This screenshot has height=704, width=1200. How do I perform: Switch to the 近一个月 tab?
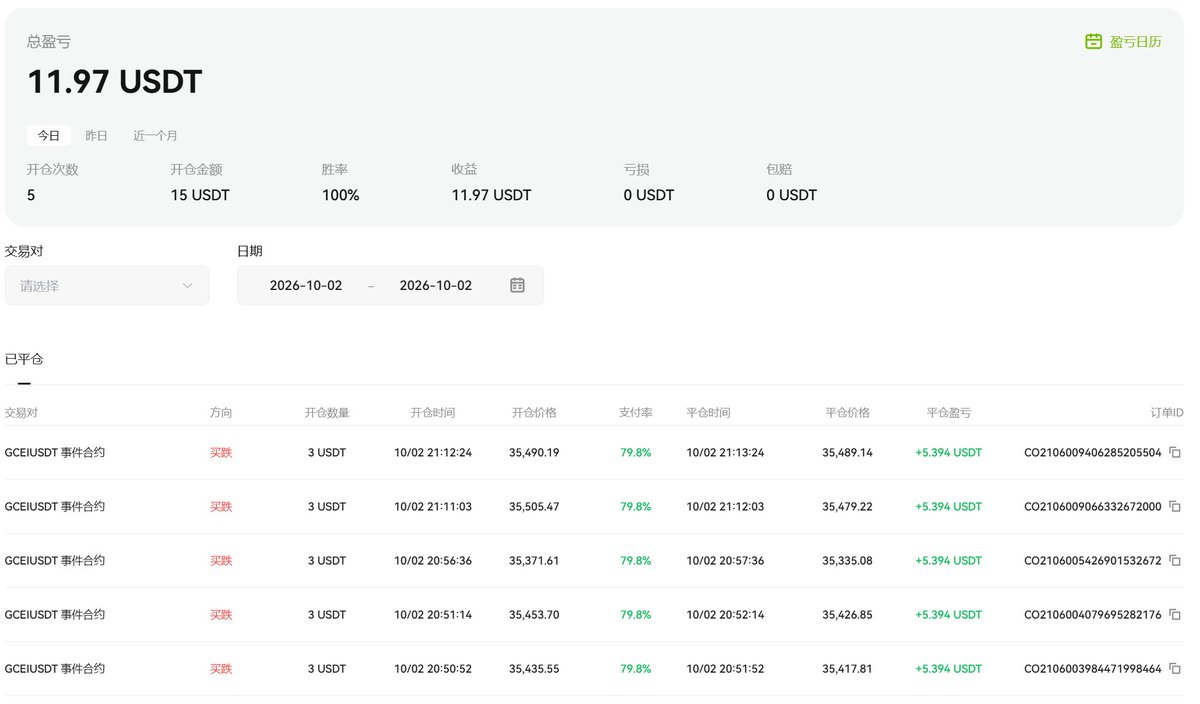156,135
